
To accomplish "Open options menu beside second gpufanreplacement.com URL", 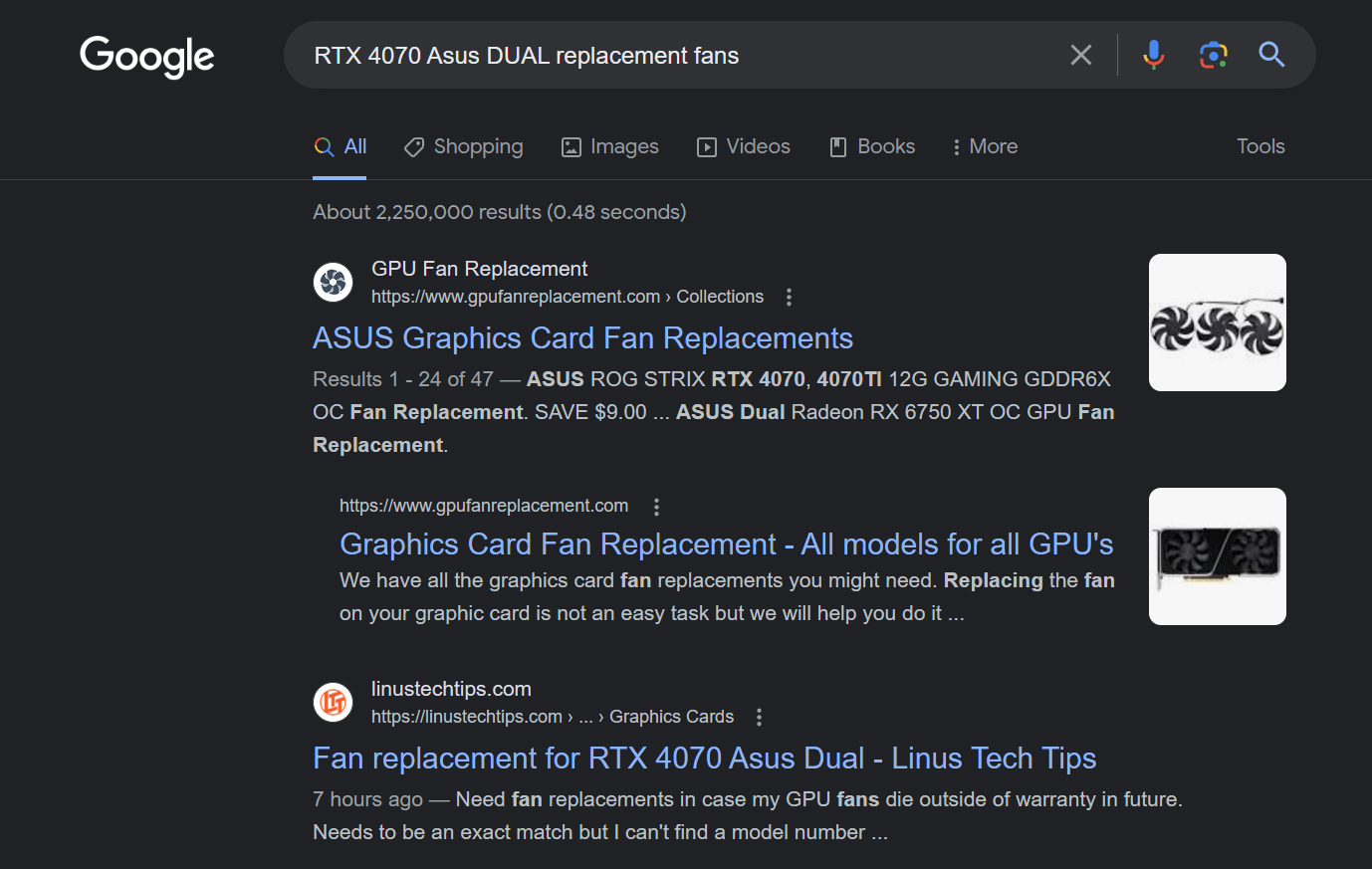I will pos(656,507).
